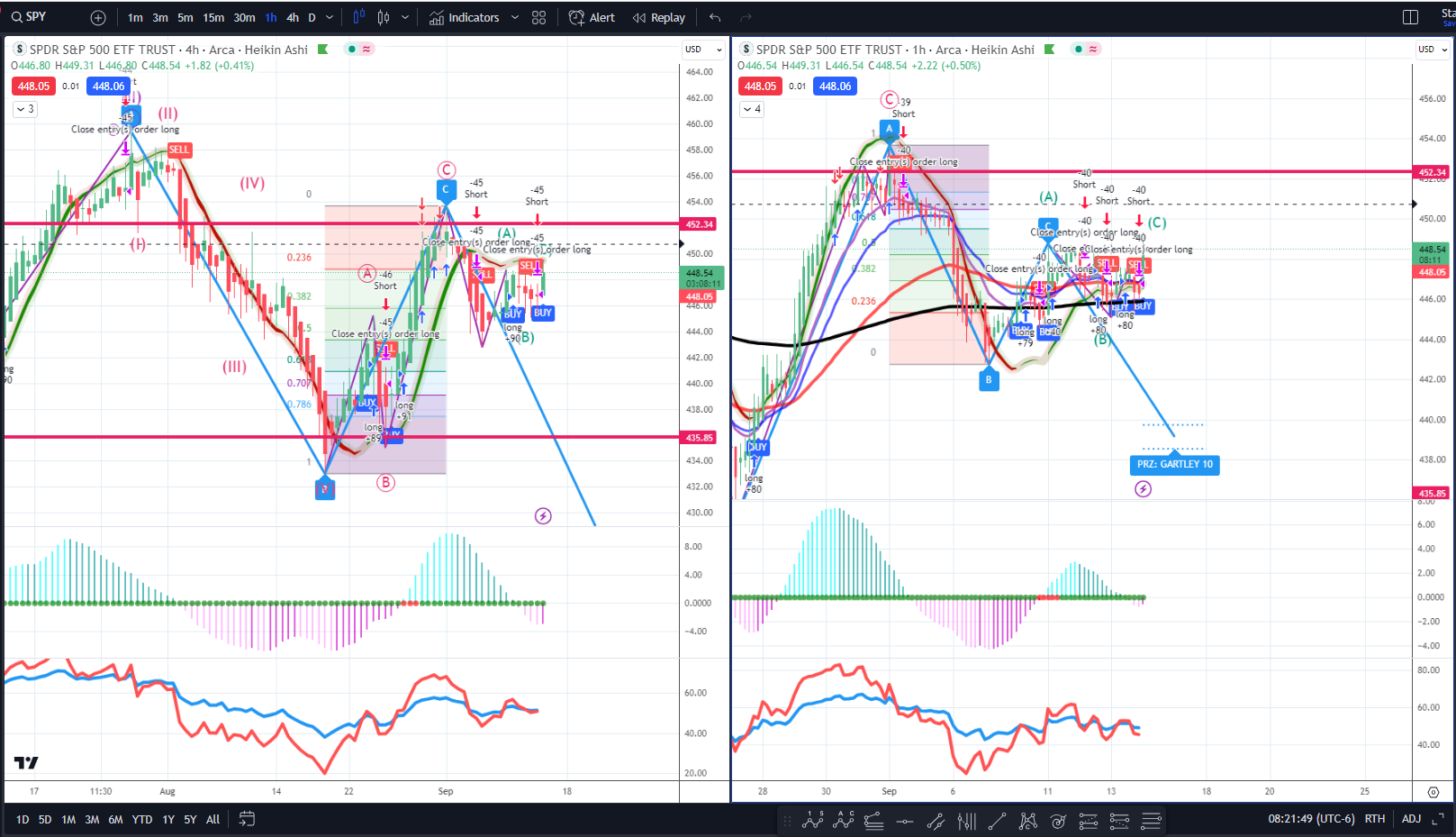Image resolution: width=1456 pixels, height=837 pixels.
Task: Open the USD currency dropdown on 4h chart
Action: coord(704,50)
